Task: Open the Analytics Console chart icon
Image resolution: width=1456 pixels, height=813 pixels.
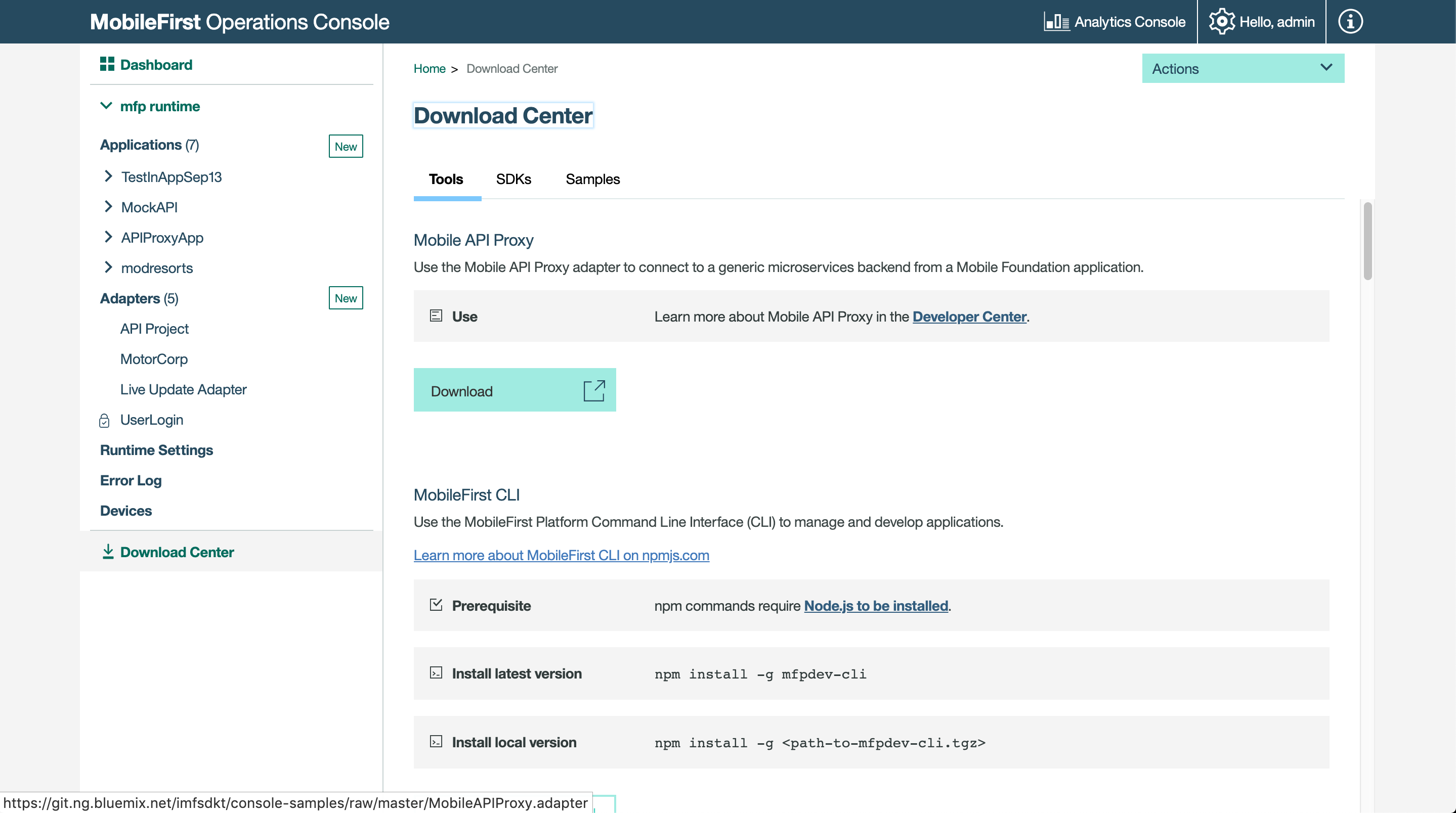Action: (1056, 22)
